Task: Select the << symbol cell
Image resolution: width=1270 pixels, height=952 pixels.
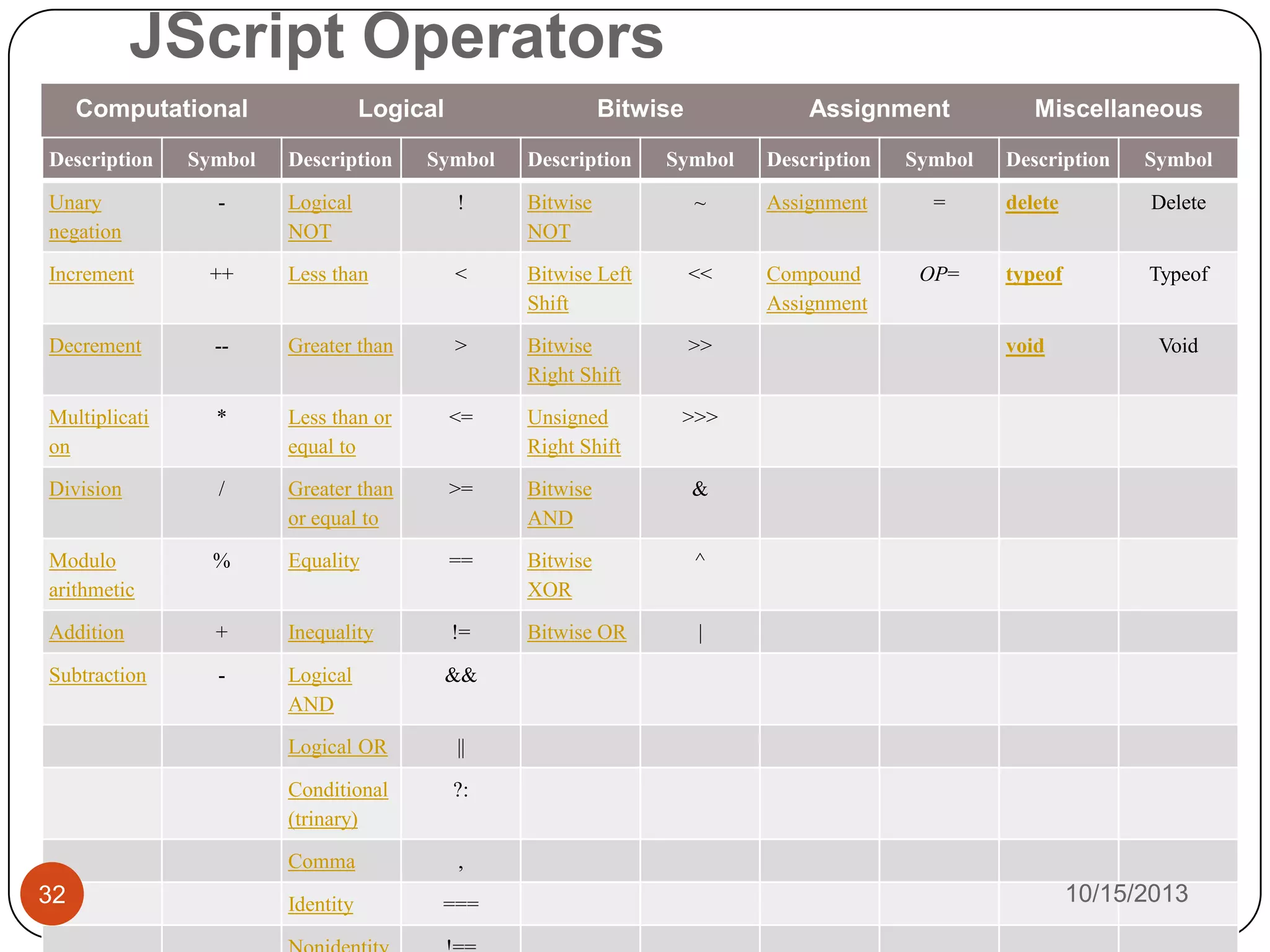Action: [x=699, y=288]
